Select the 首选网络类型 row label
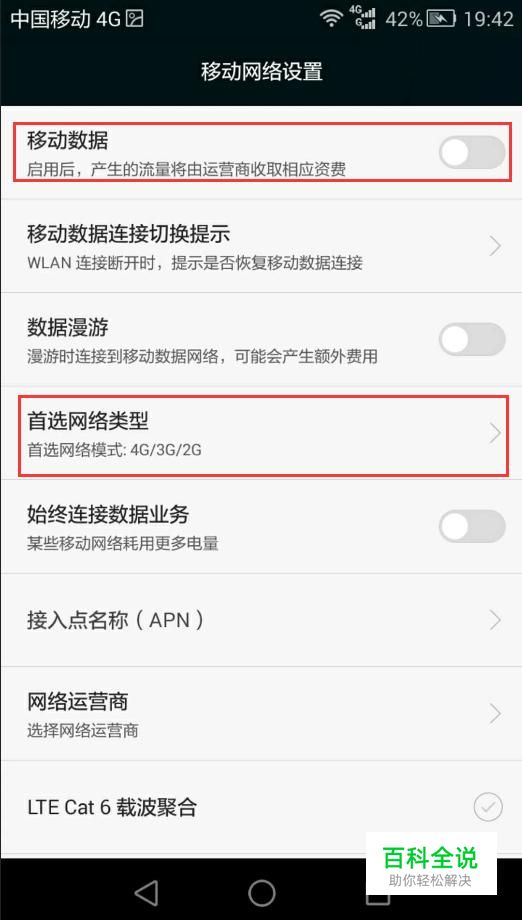 click(x=88, y=420)
